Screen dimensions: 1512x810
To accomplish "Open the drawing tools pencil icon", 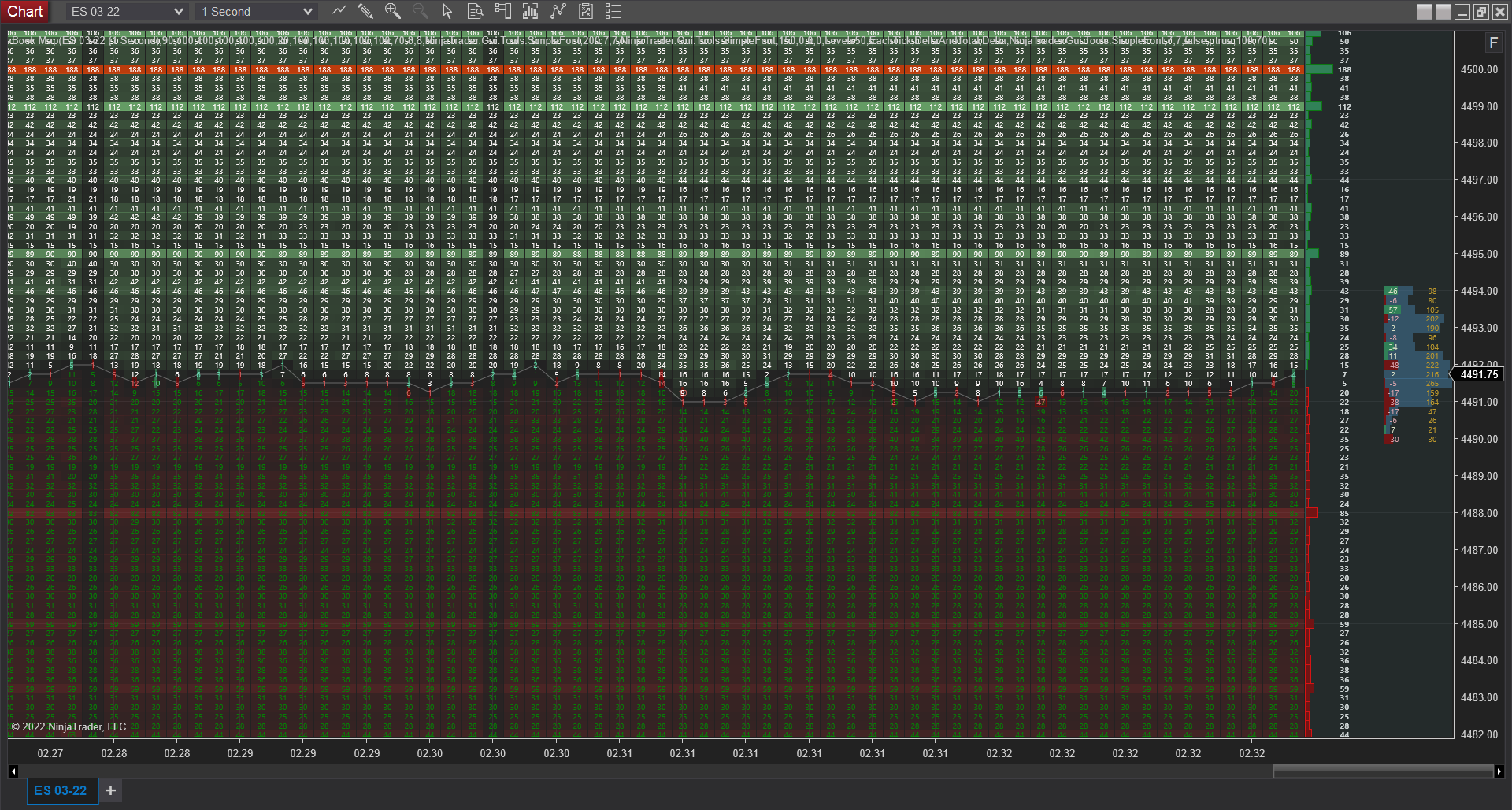I will tap(365, 11).
